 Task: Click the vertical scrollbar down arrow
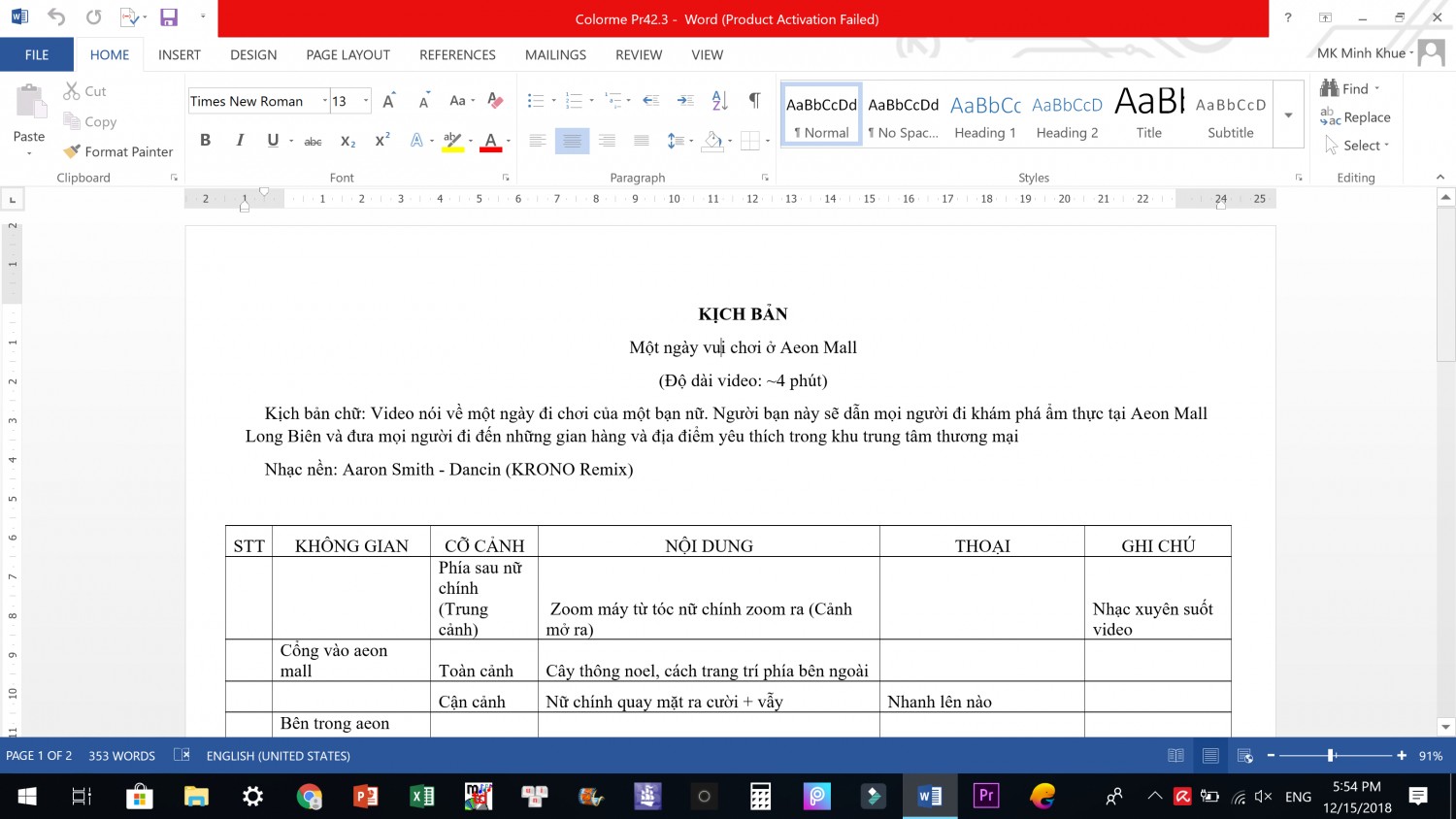(x=1445, y=727)
